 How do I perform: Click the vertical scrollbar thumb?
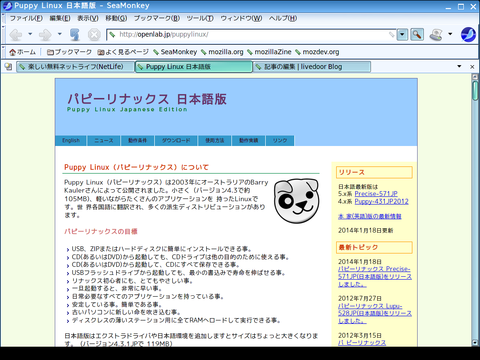475,90
